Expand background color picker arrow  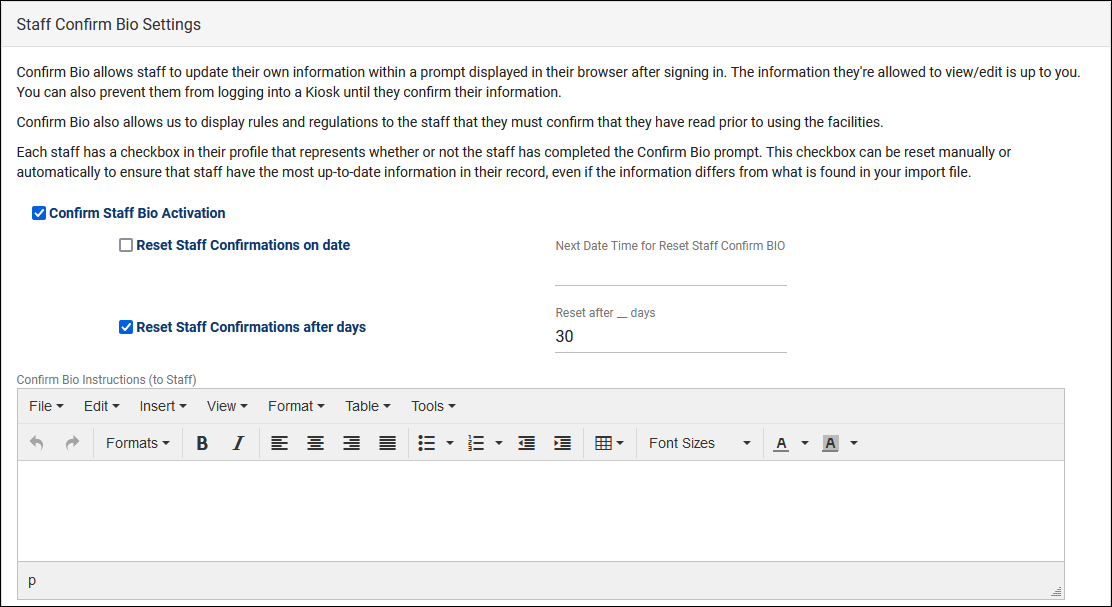coord(854,443)
